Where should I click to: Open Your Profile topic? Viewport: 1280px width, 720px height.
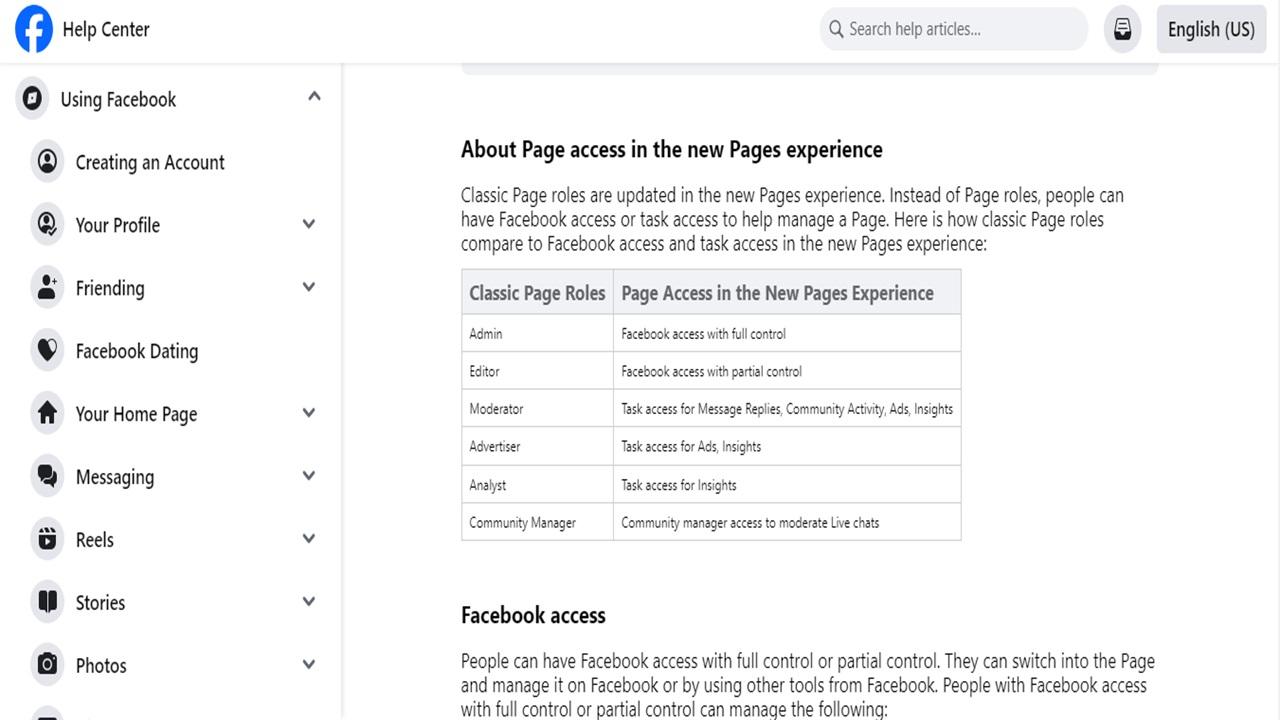click(x=118, y=225)
